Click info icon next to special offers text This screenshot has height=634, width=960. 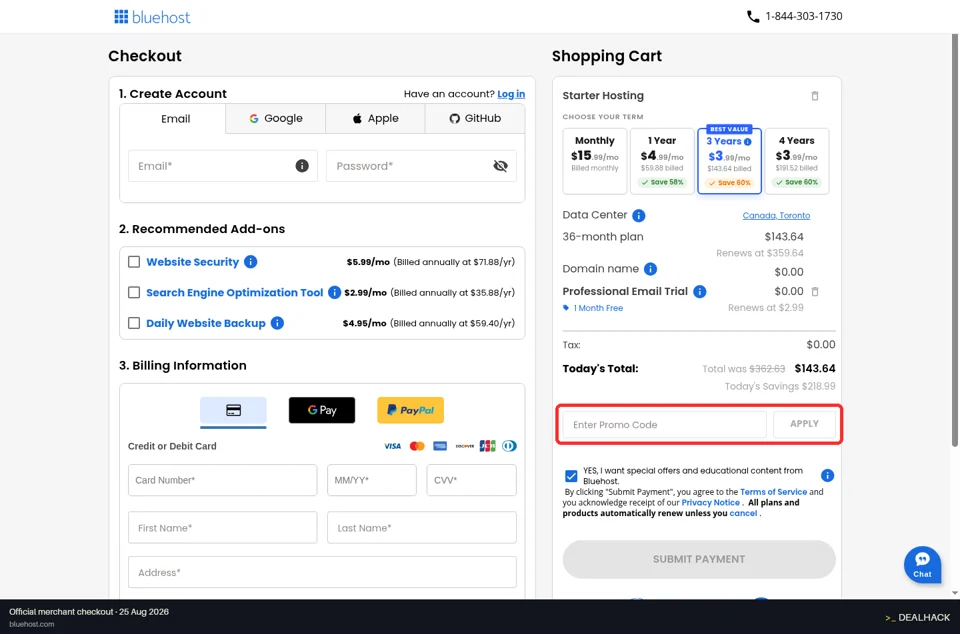(x=827, y=476)
